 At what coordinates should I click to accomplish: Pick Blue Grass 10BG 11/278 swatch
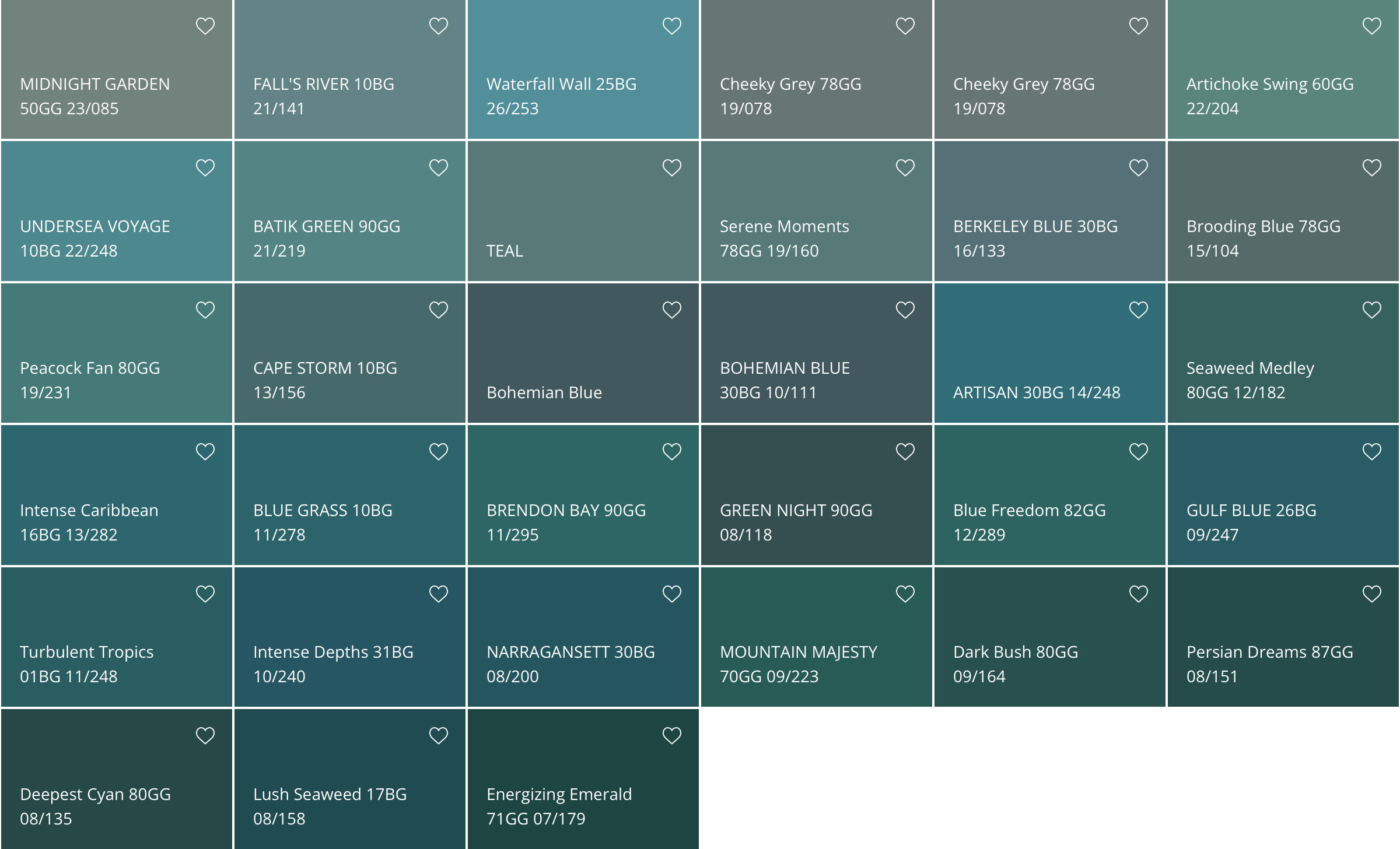tap(350, 495)
